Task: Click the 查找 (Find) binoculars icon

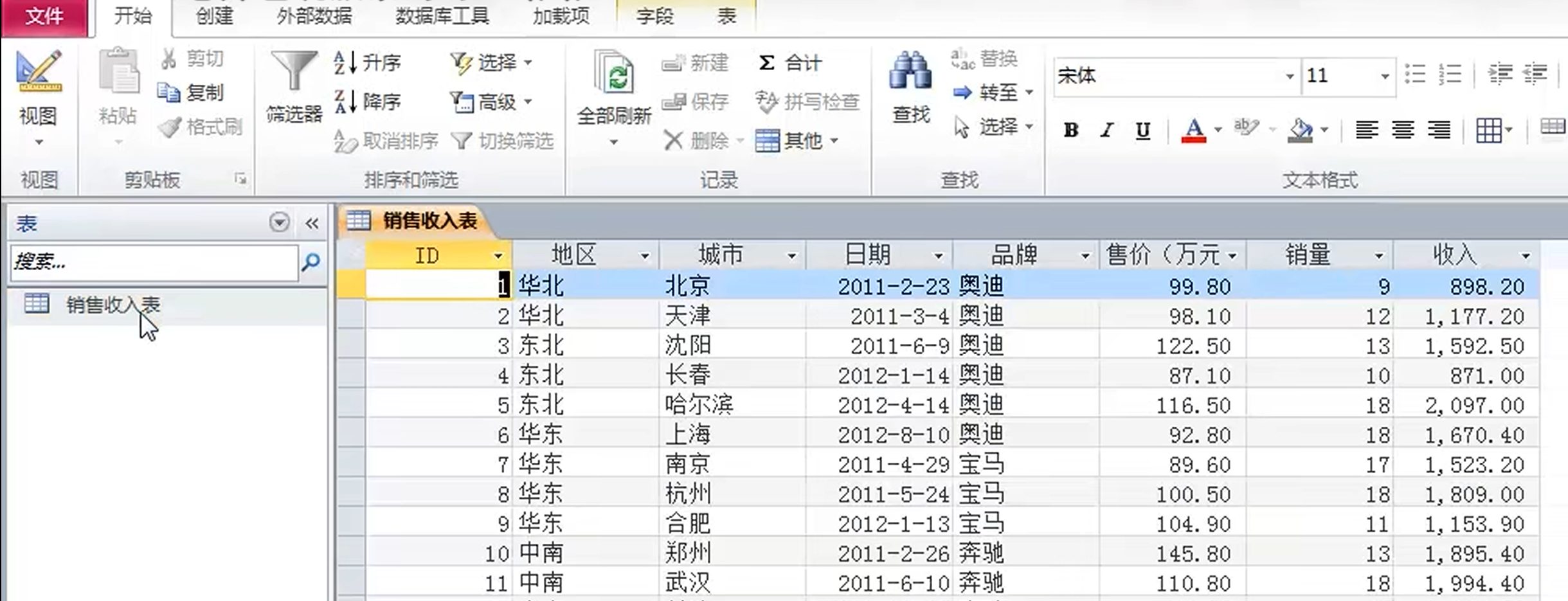Action: (x=910, y=71)
